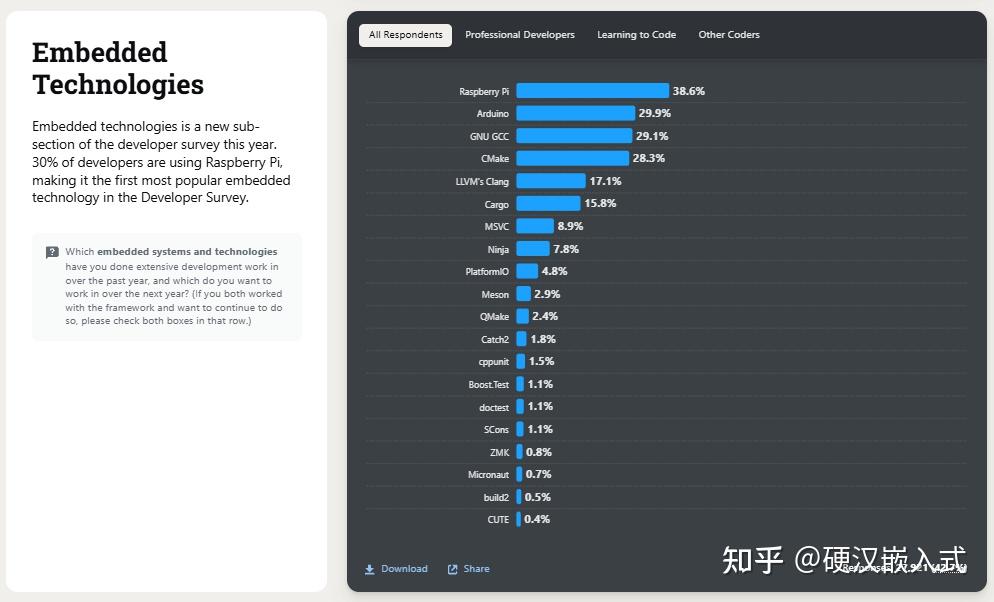Click the Raspberry Pi bar
The height and width of the screenshot is (602, 994).
[592, 91]
